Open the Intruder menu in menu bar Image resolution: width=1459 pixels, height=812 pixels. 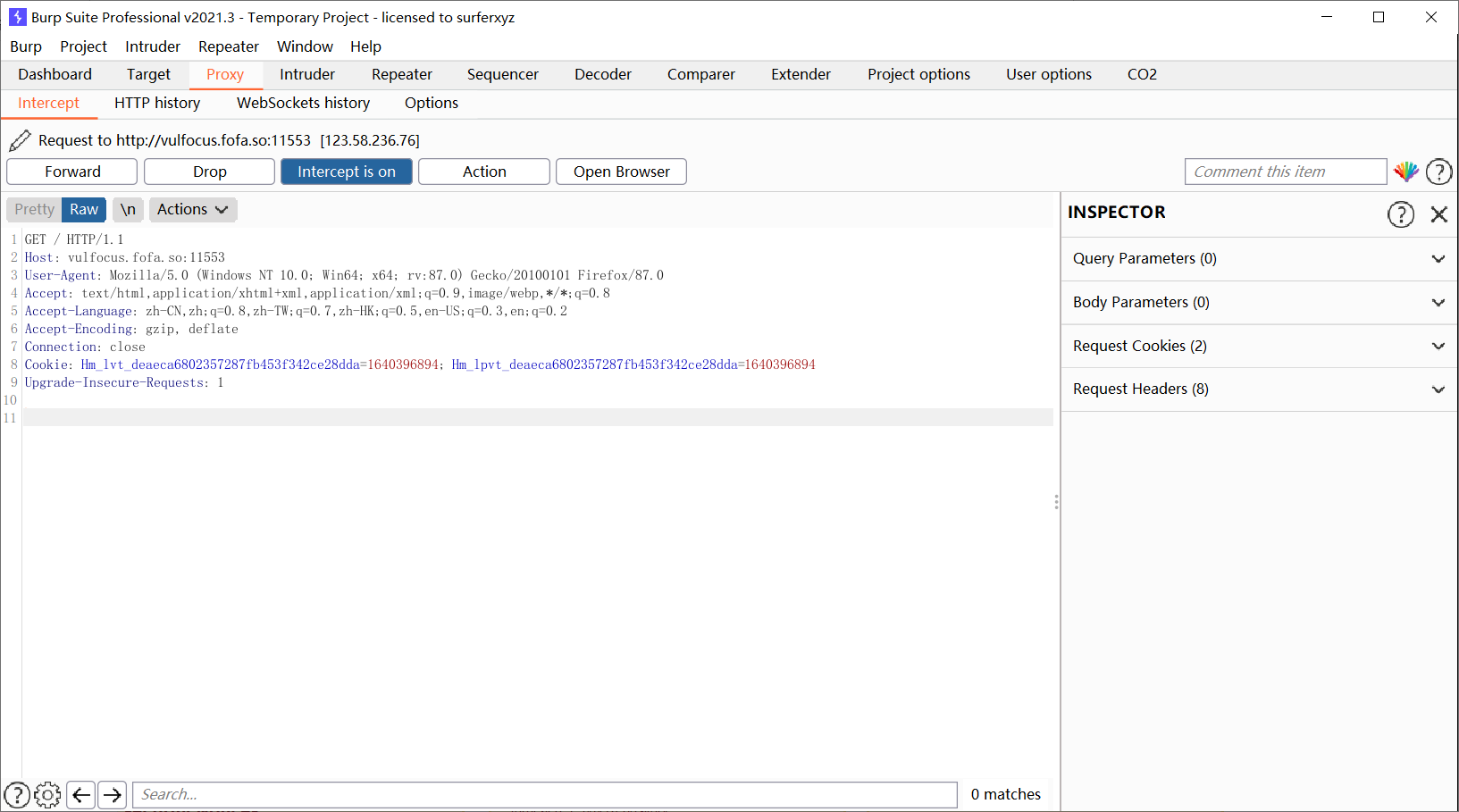[153, 46]
